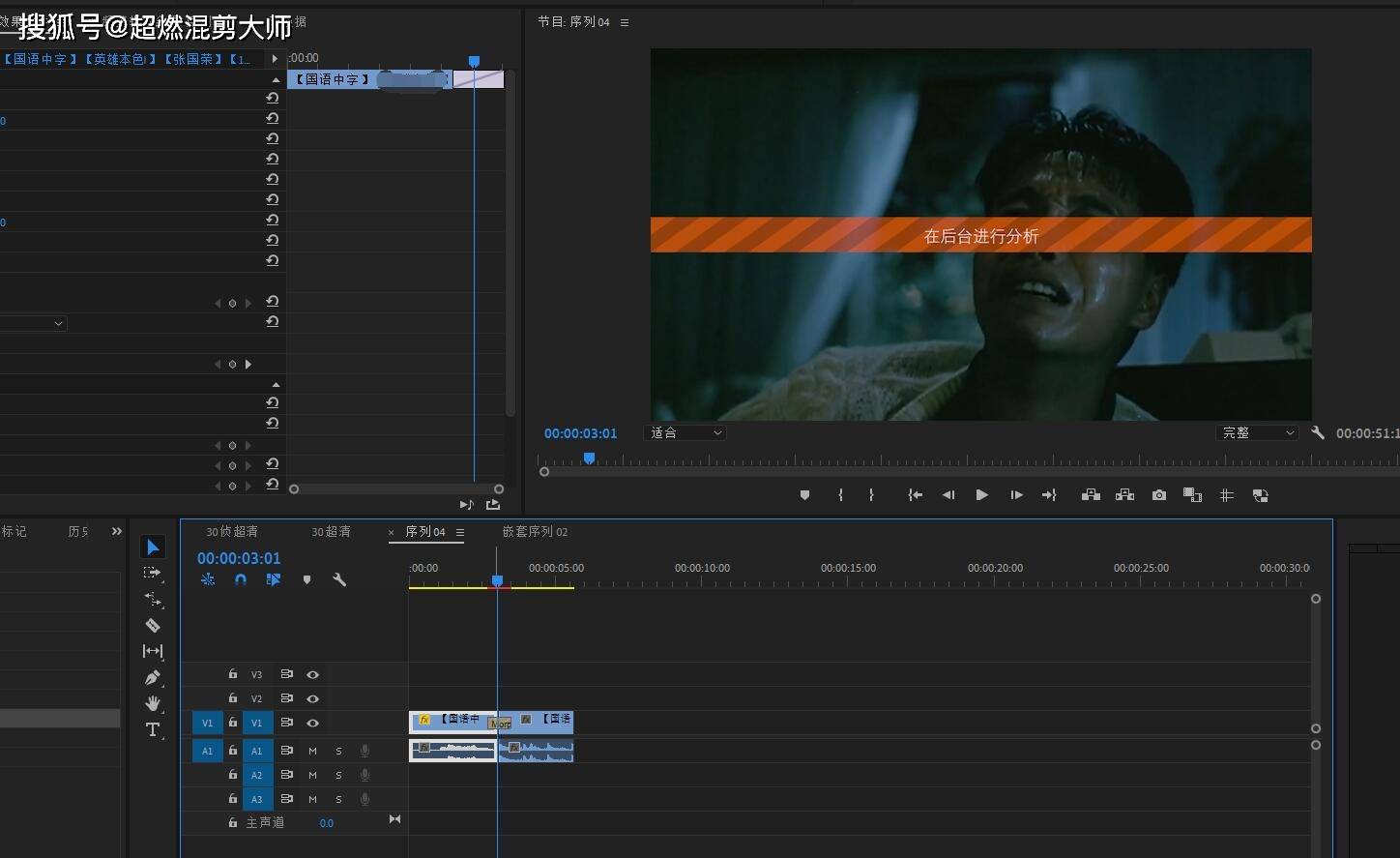Image resolution: width=1400 pixels, height=858 pixels.
Task: Step back one frame
Action: coord(948,495)
